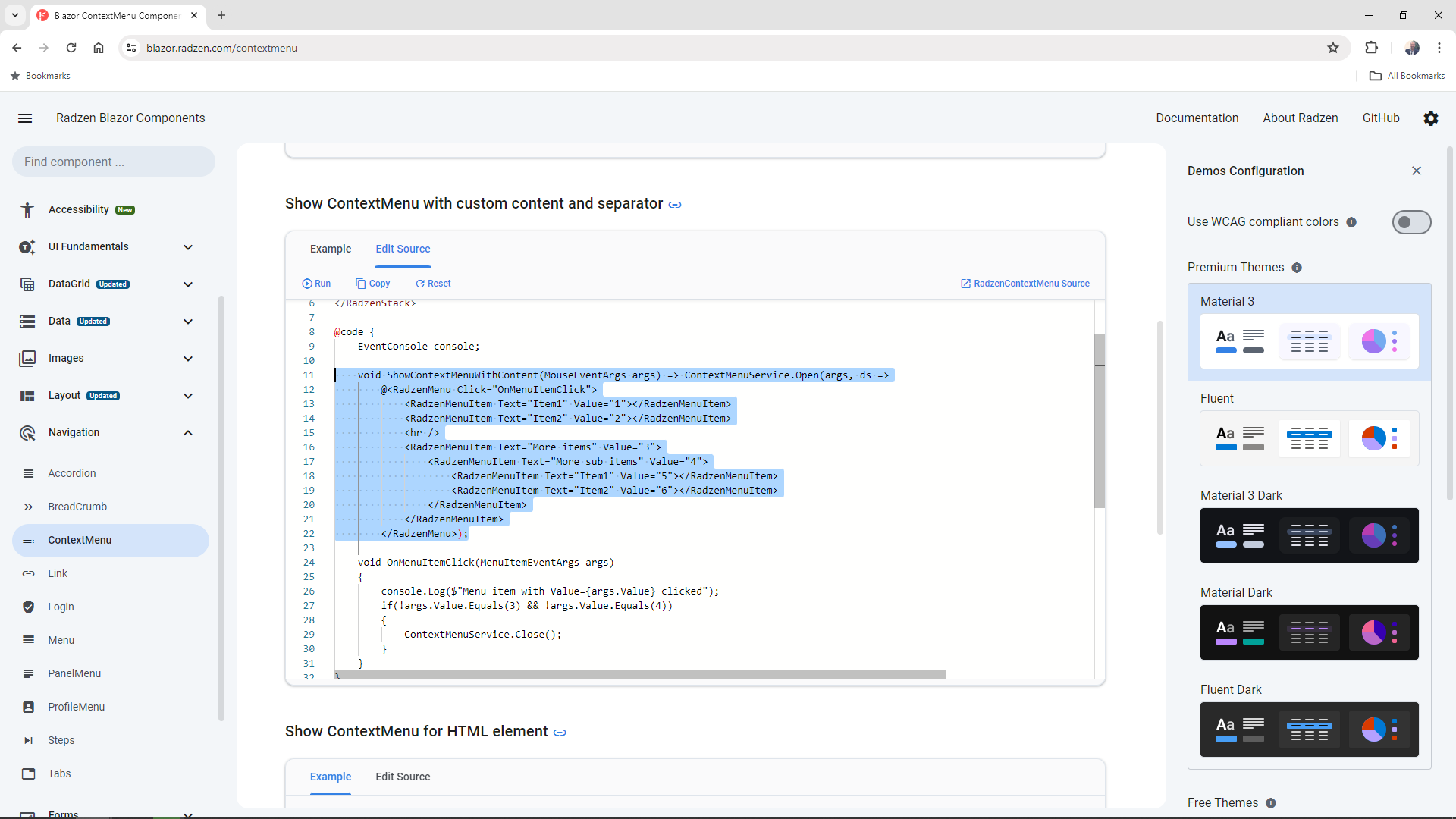Screen dimensions: 1456x819
Task: Click the Layout sidebar icon
Action: [27, 396]
